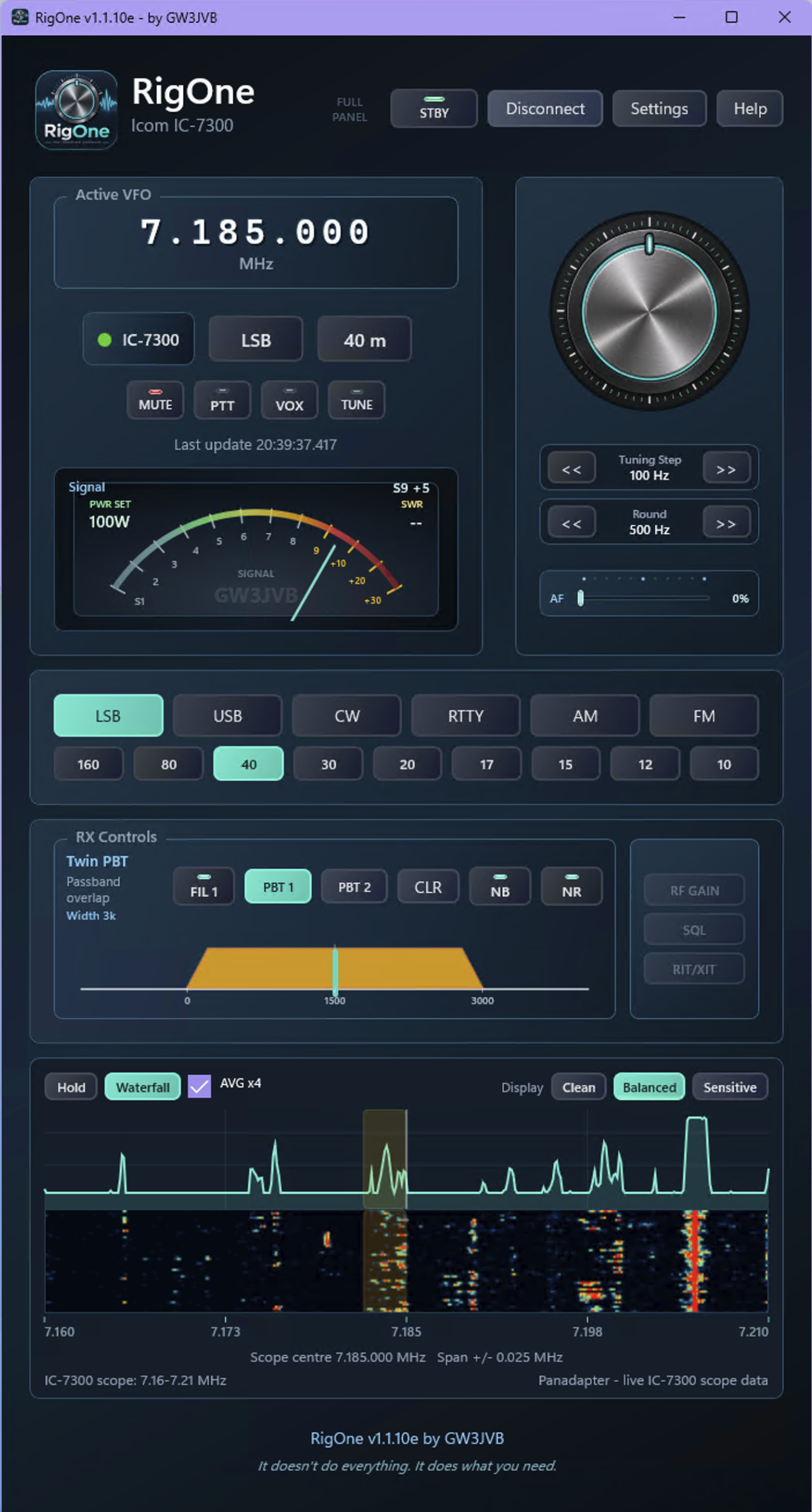Select the 80 meter band

pos(168,764)
